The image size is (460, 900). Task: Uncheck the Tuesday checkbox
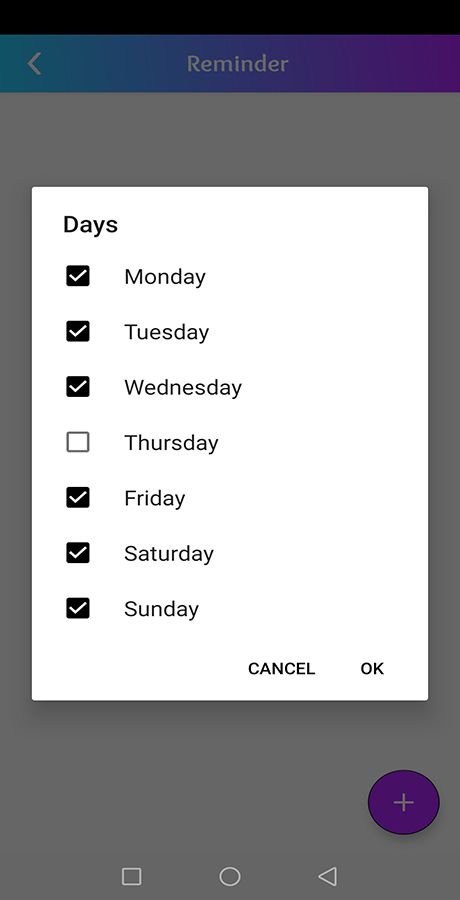[x=78, y=332]
